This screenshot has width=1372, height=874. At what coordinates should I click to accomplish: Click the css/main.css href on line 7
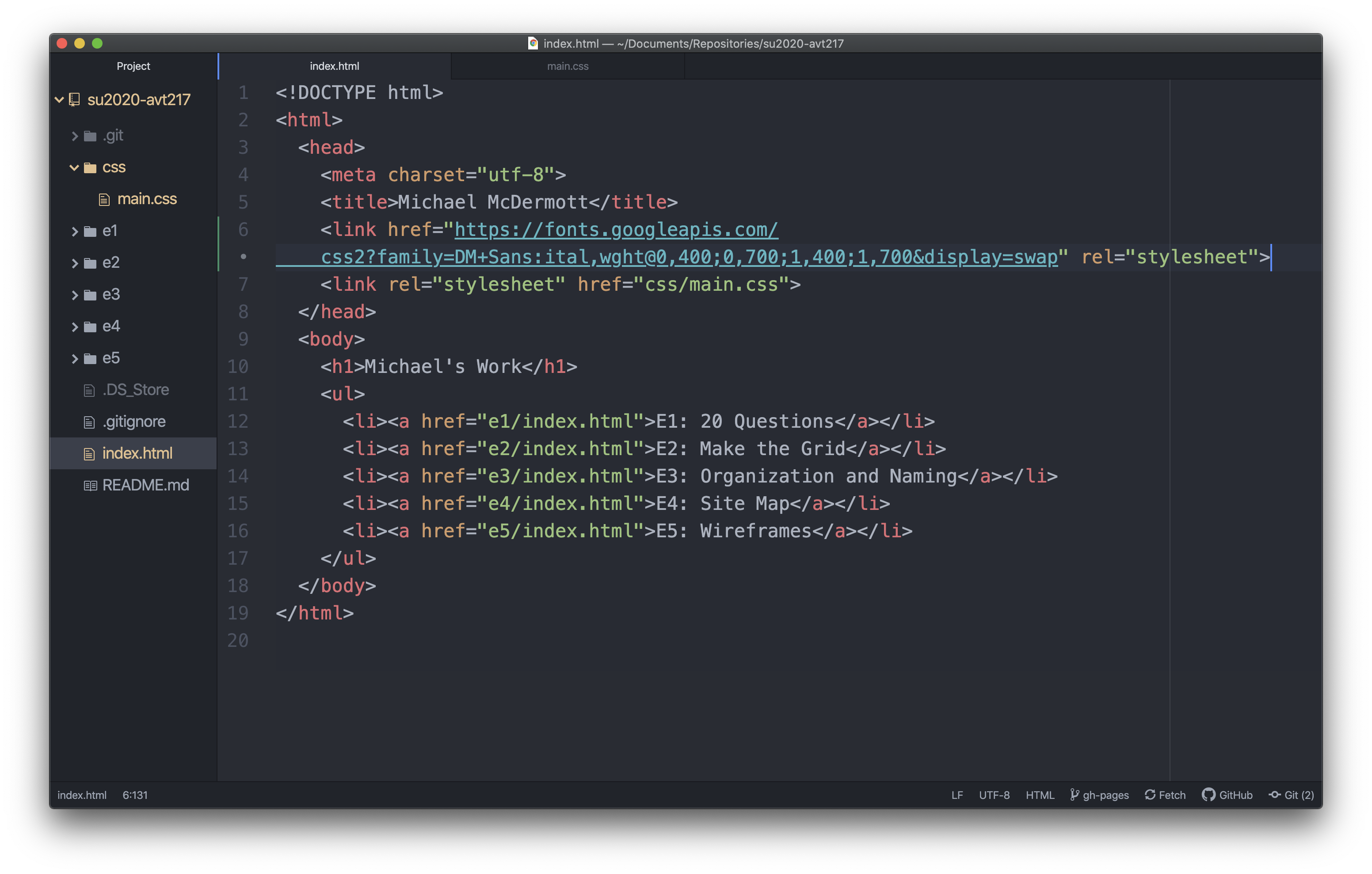pos(711,284)
